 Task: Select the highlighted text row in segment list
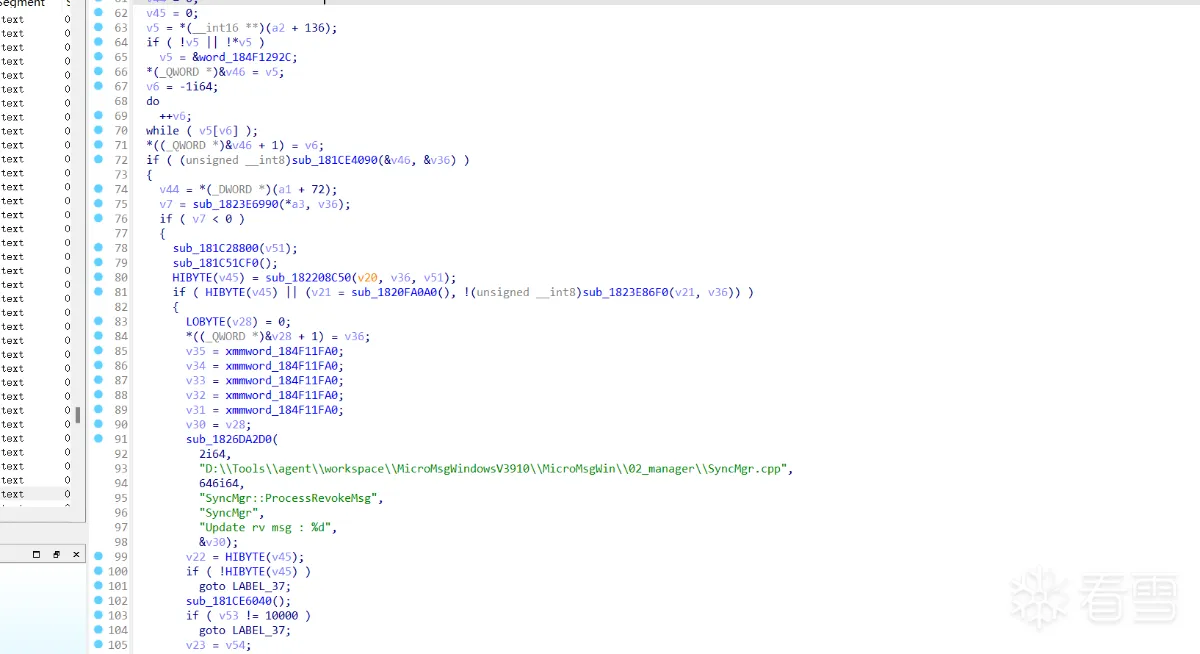click(x=37, y=494)
